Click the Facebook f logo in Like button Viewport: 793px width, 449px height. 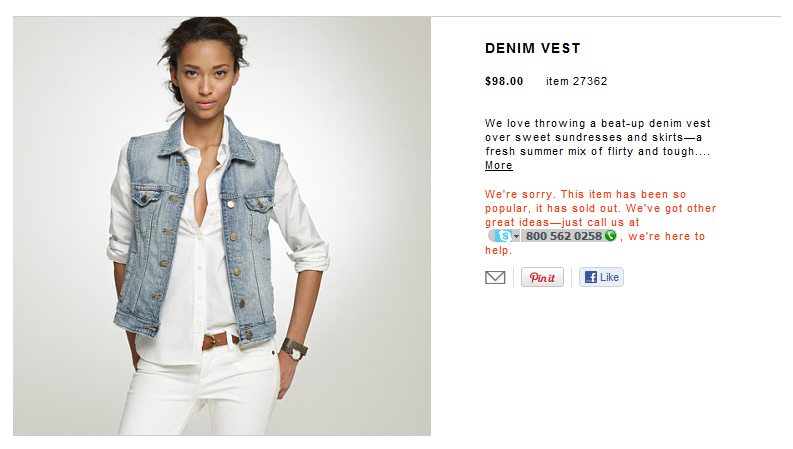click(590, 277)
